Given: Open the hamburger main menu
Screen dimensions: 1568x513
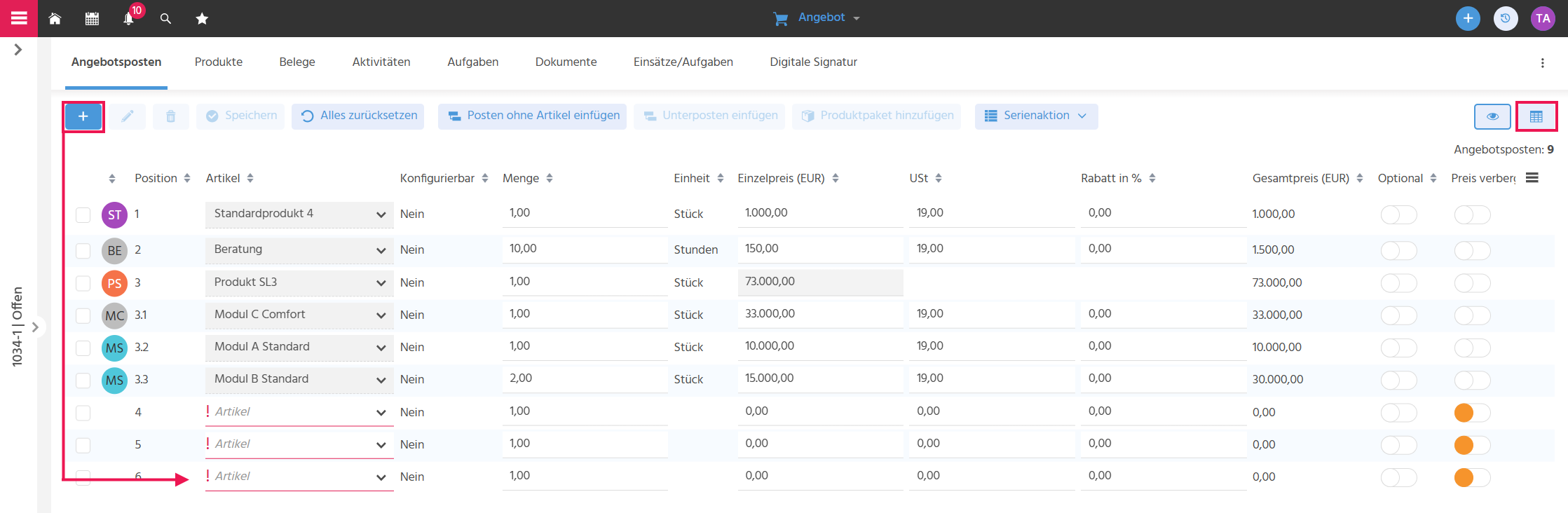Looking at the screenshot, I should (x=19, y=18).
